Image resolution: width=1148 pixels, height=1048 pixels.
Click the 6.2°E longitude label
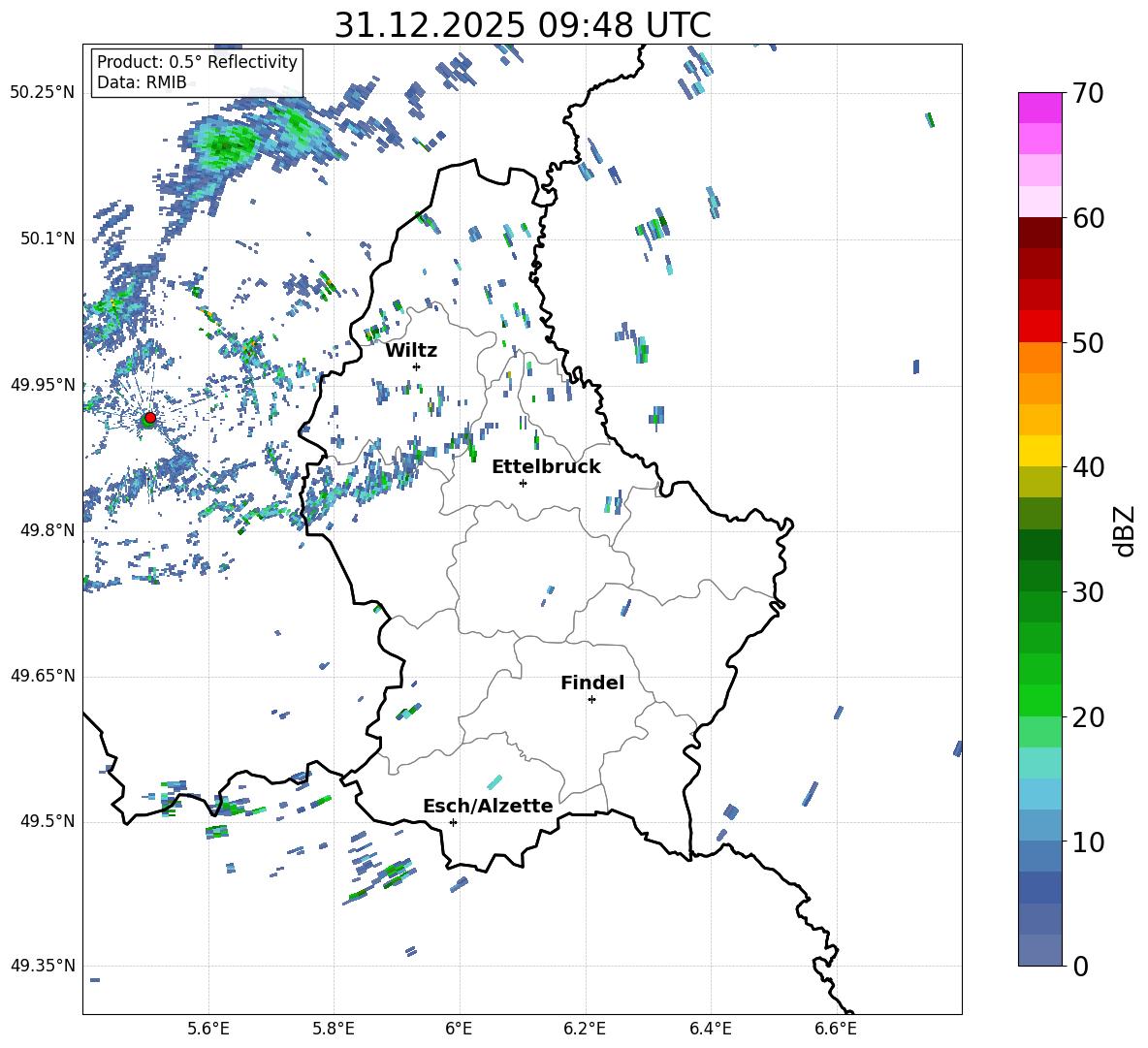[x=585, y=1030]
